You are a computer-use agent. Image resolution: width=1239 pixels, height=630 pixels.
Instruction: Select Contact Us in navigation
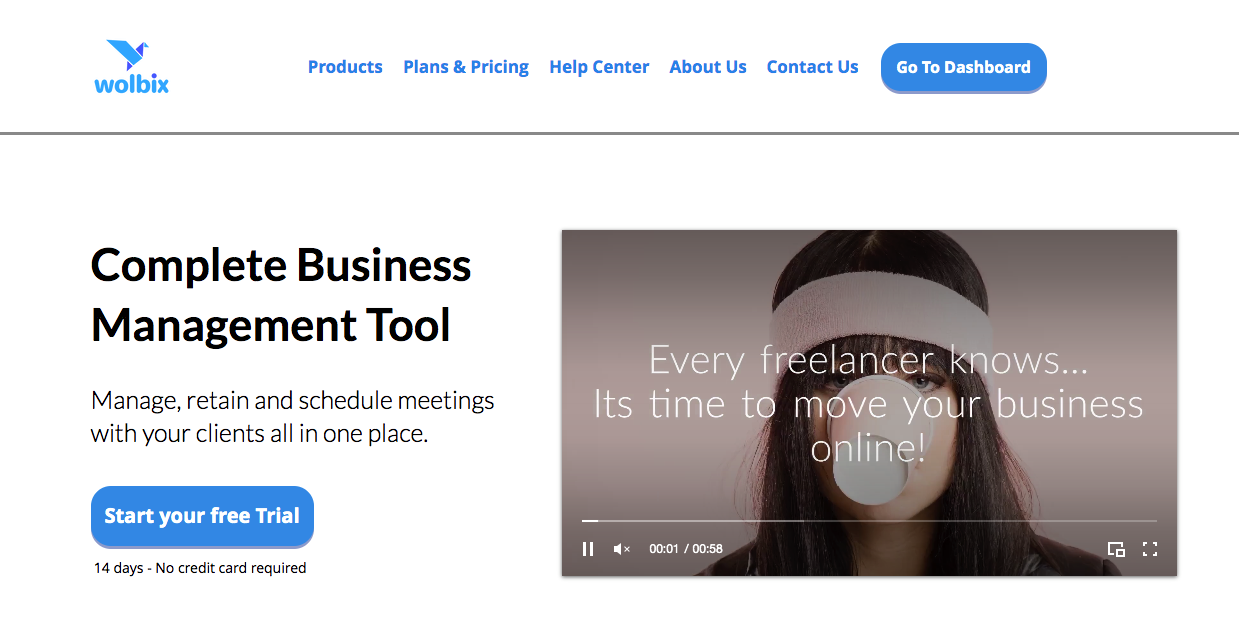coord(812,67)
